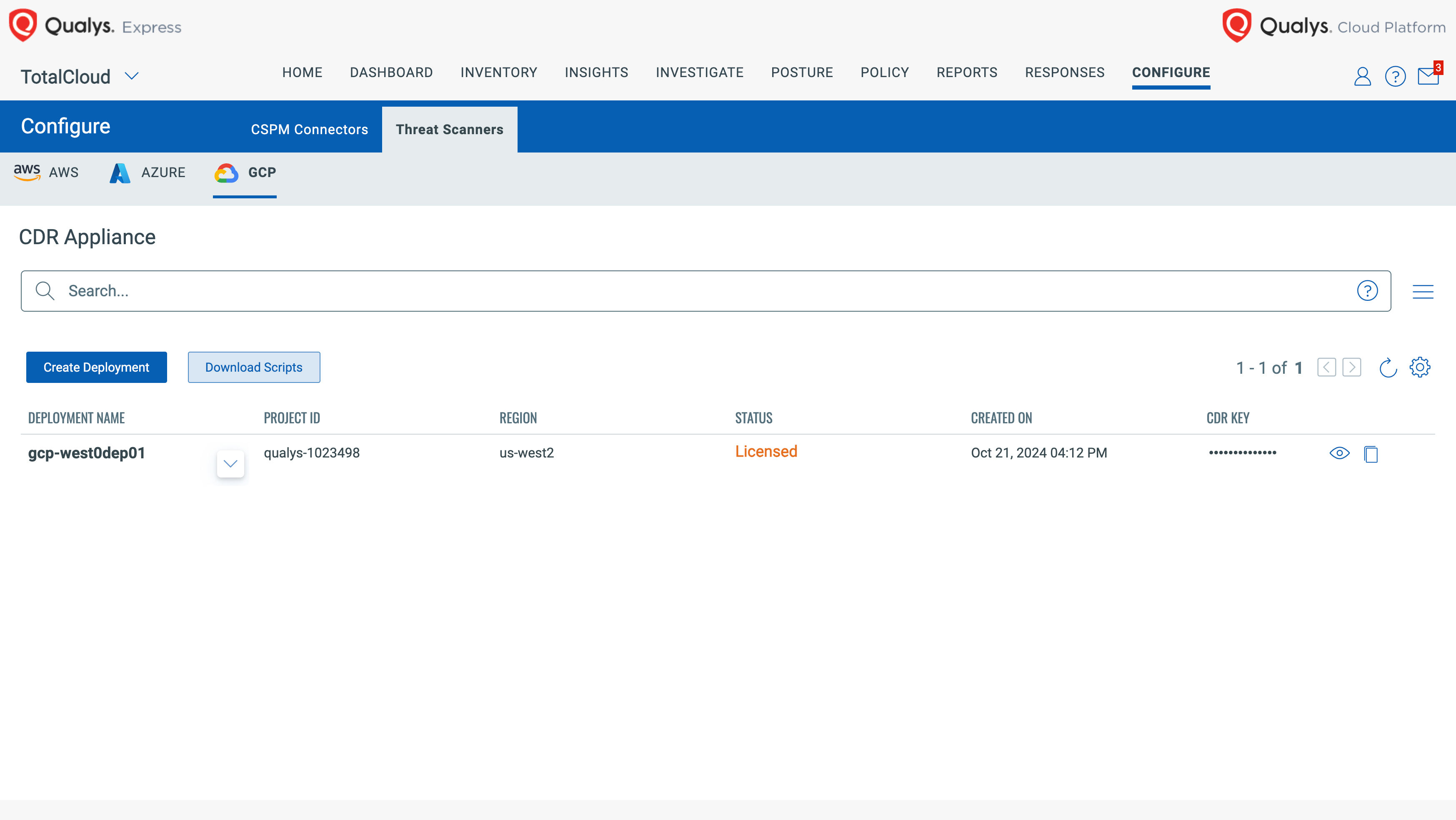
Task: Open search help question mark icon
Action: pyautogui.click(x=1367, y=290)
